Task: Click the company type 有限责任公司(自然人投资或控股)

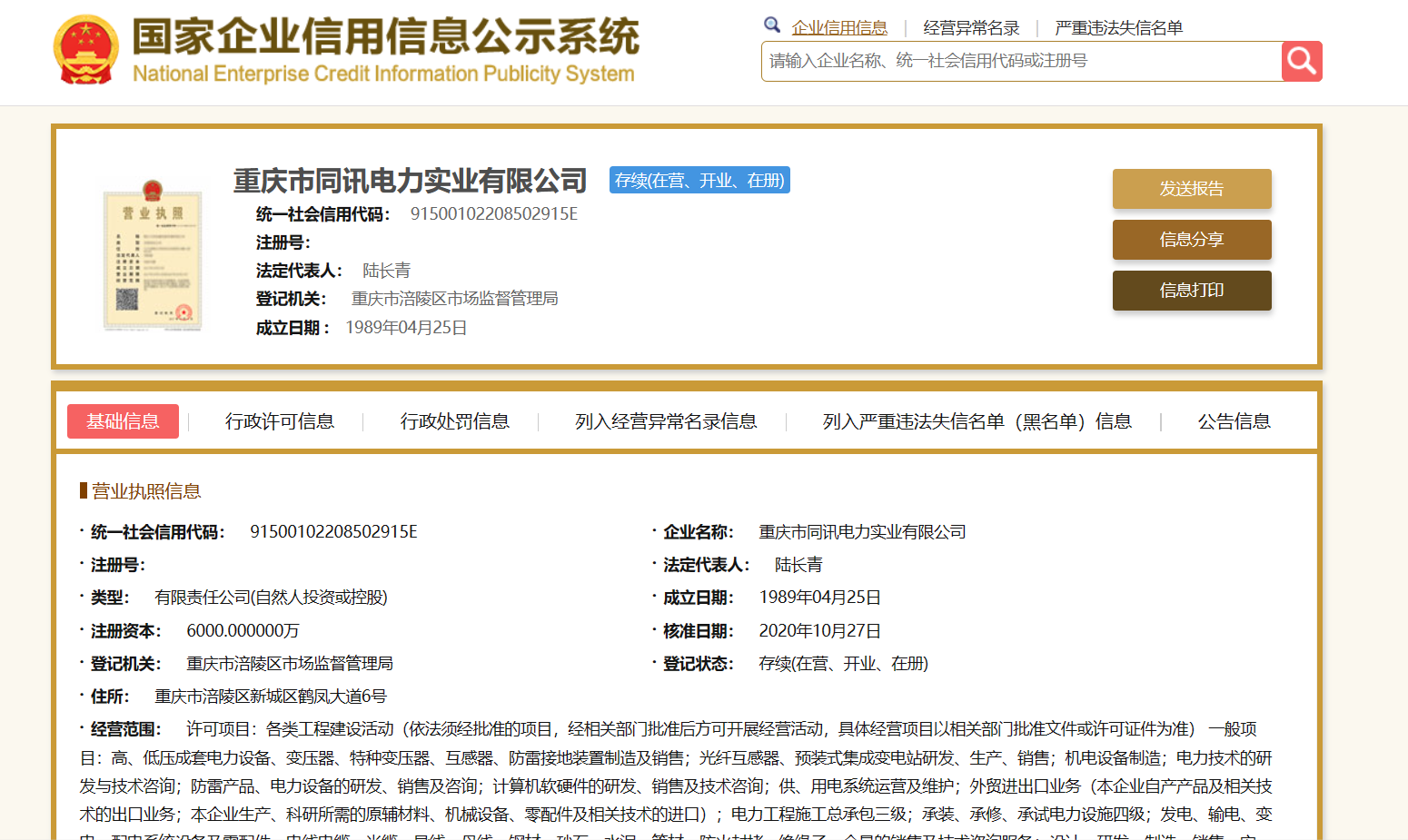Action: [271, 598]
